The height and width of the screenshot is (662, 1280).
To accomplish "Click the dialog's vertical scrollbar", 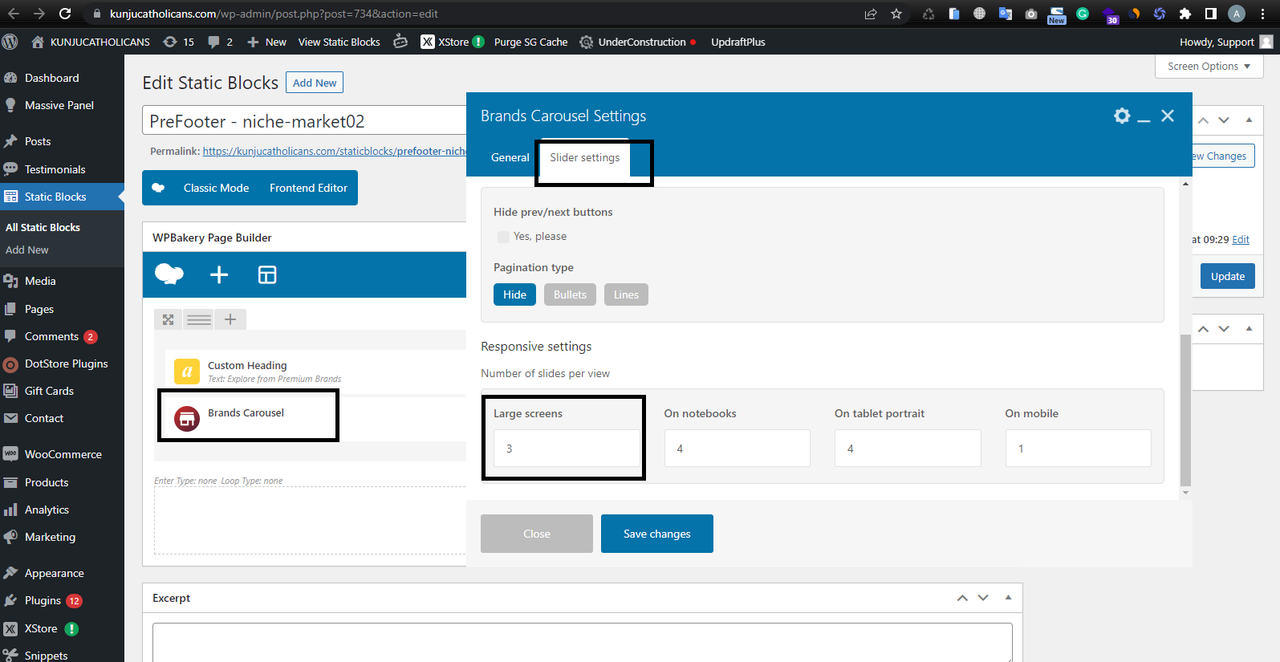I will point(1186,410).
